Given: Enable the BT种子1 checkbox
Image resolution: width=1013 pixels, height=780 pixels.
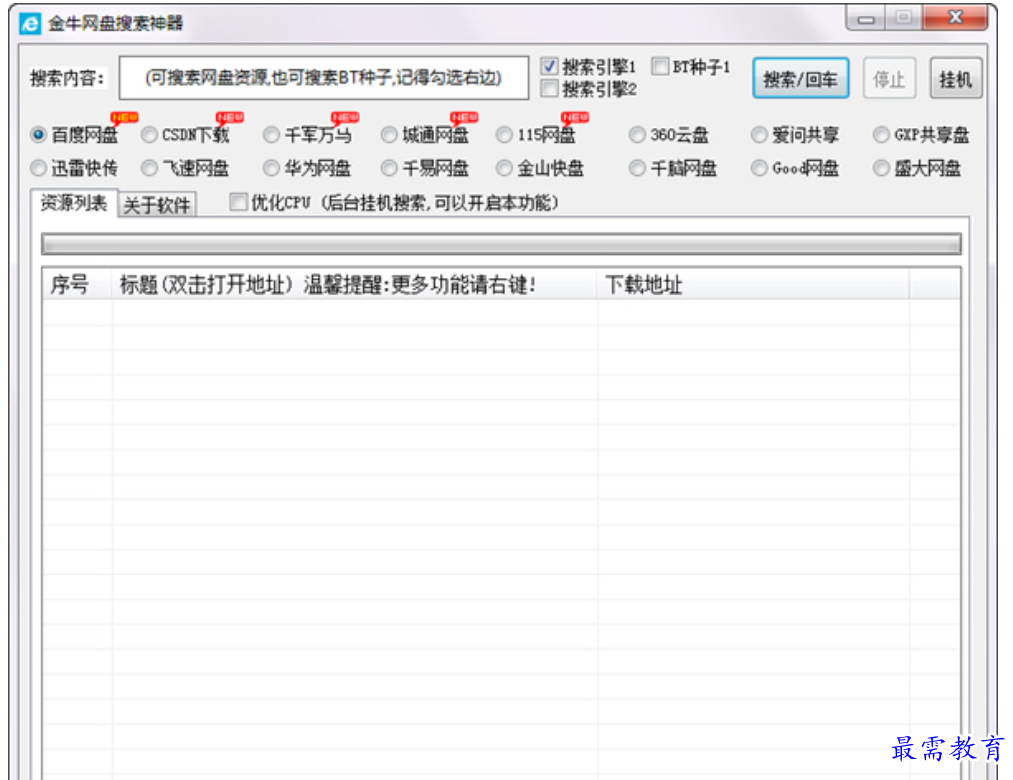Looking at the screenshot, I should tap(660, 67).
